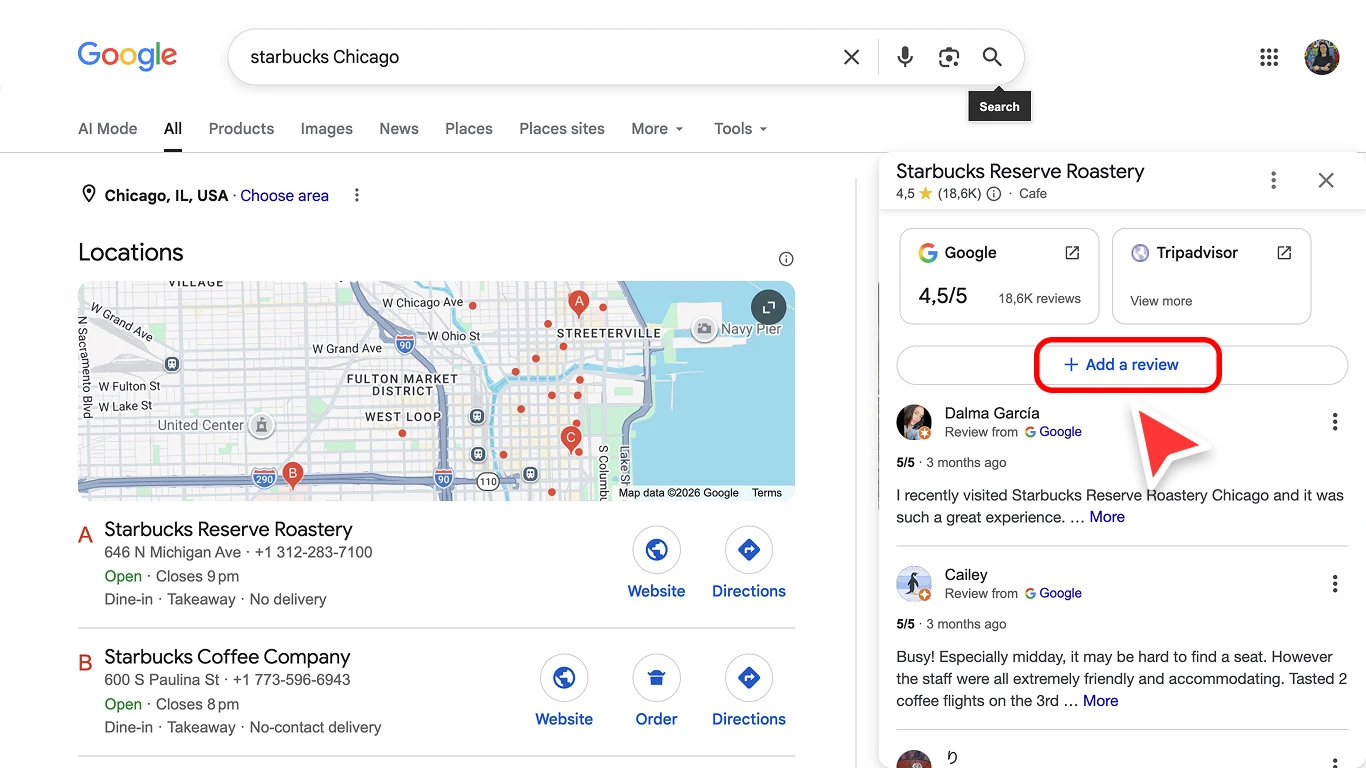Open Google apps grid
Screen dimensions: 1366x768
(1269, 57)
